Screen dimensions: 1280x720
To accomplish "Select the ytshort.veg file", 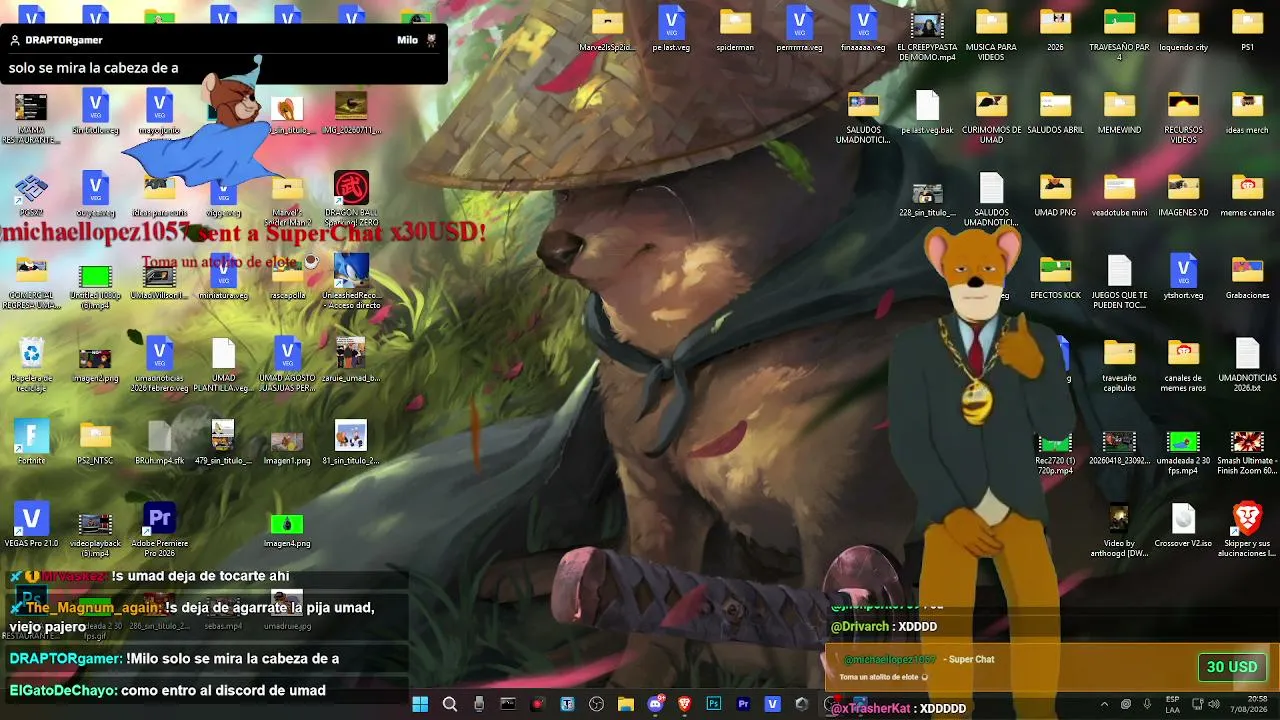I will 1183,278.
